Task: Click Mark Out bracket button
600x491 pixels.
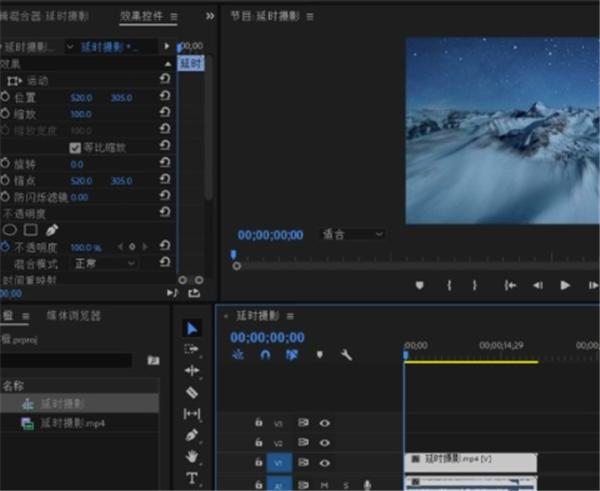Action: pyautogui.click(x=474, y=285)
